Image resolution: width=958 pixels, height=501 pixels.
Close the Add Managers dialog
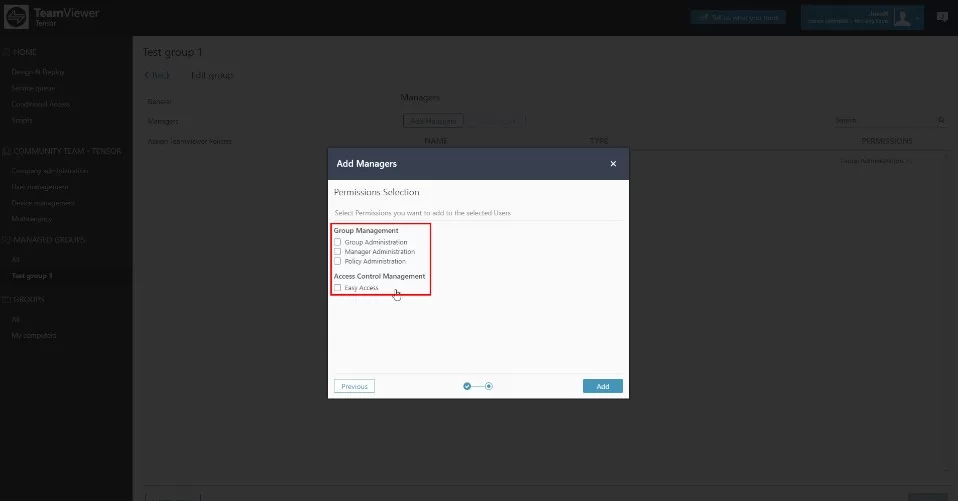(613, 164)
